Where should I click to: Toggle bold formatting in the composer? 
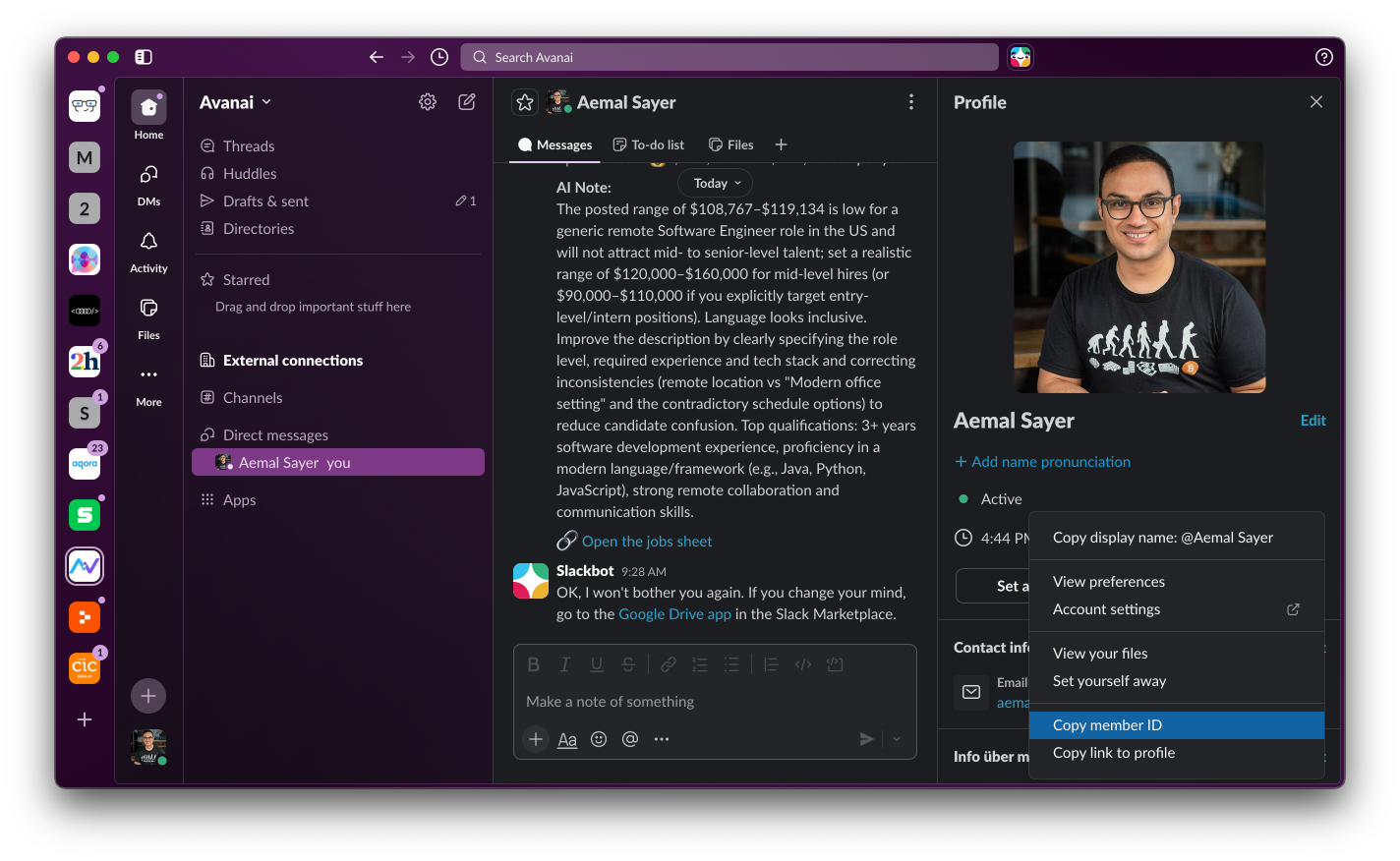534,664
